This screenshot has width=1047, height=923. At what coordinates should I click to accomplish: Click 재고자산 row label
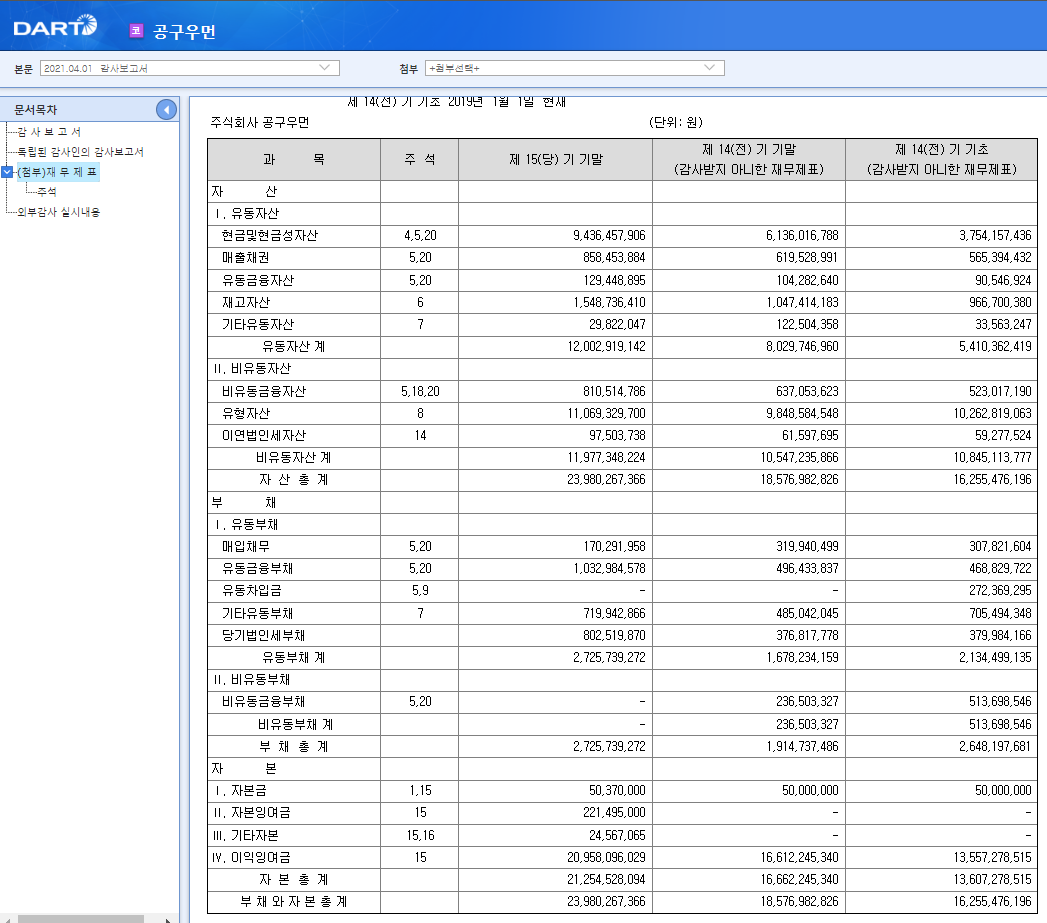coord(246,303)
